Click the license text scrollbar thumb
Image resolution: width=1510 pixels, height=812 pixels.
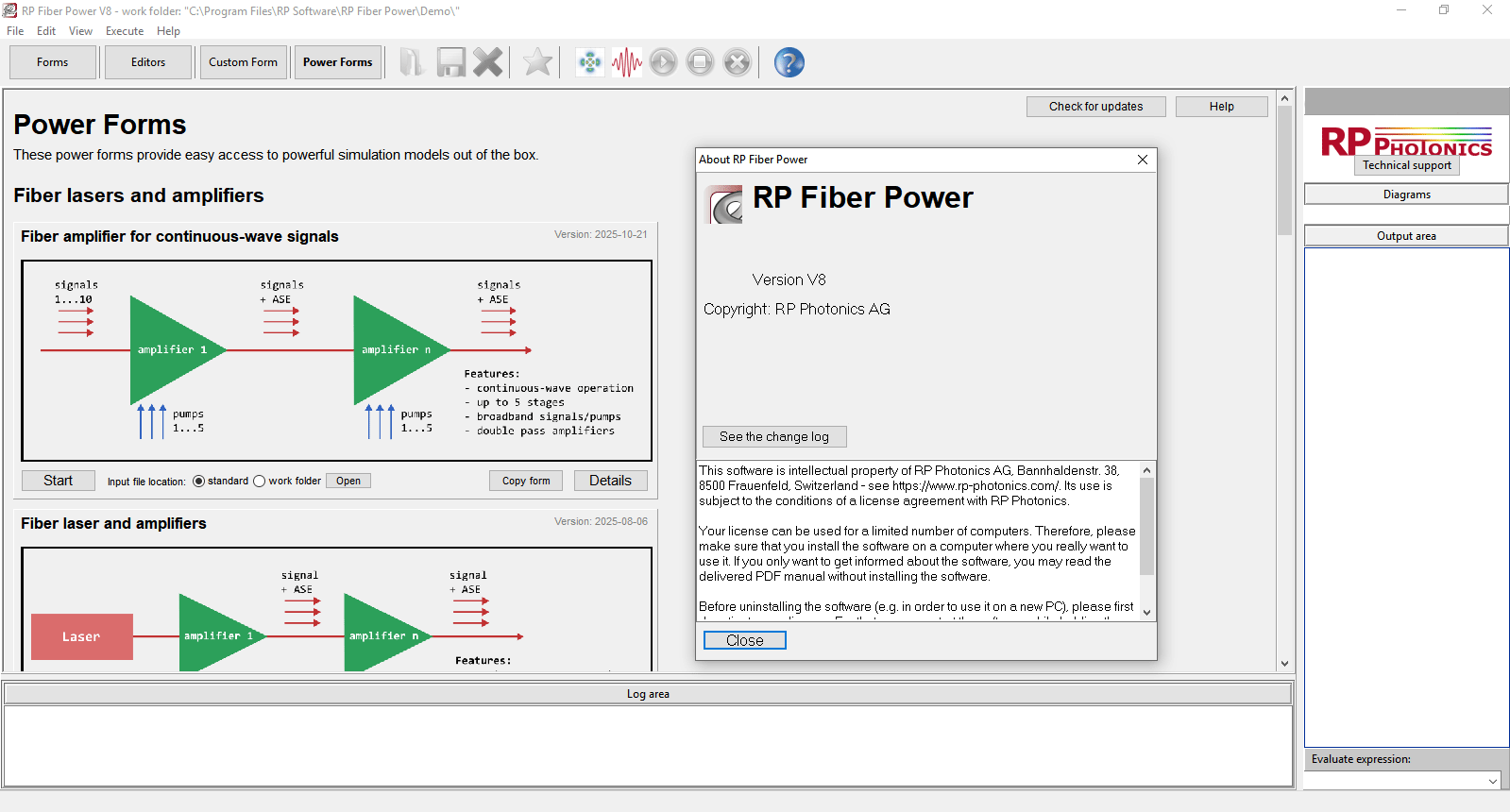click(1147, 527)
